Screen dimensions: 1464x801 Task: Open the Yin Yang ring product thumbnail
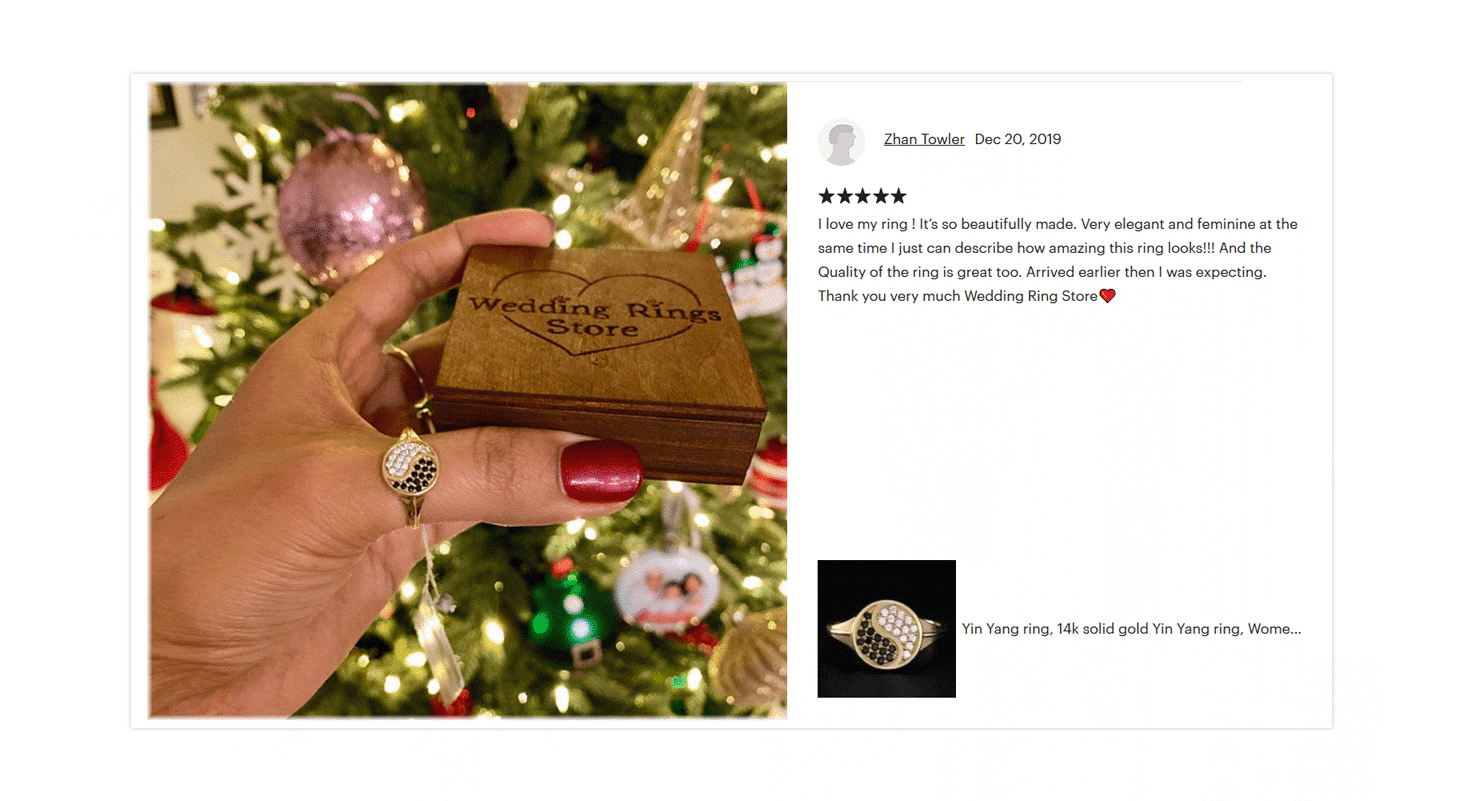pyautogui.click(x=887, y=629)
